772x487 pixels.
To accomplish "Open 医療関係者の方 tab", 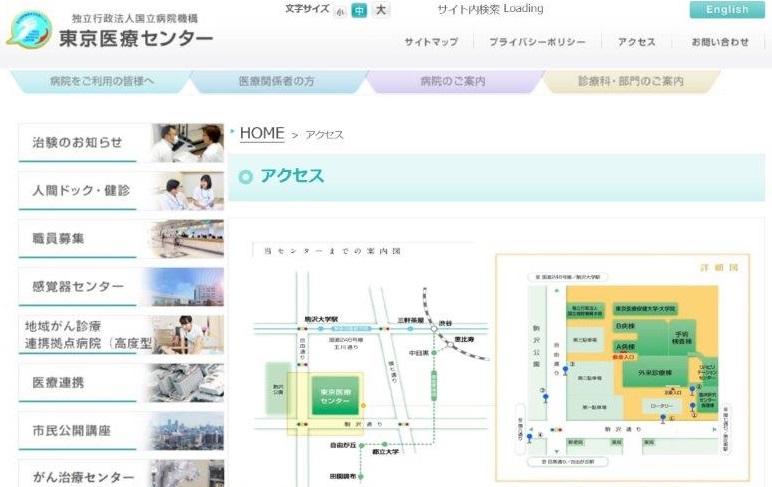I will [276, 81].
